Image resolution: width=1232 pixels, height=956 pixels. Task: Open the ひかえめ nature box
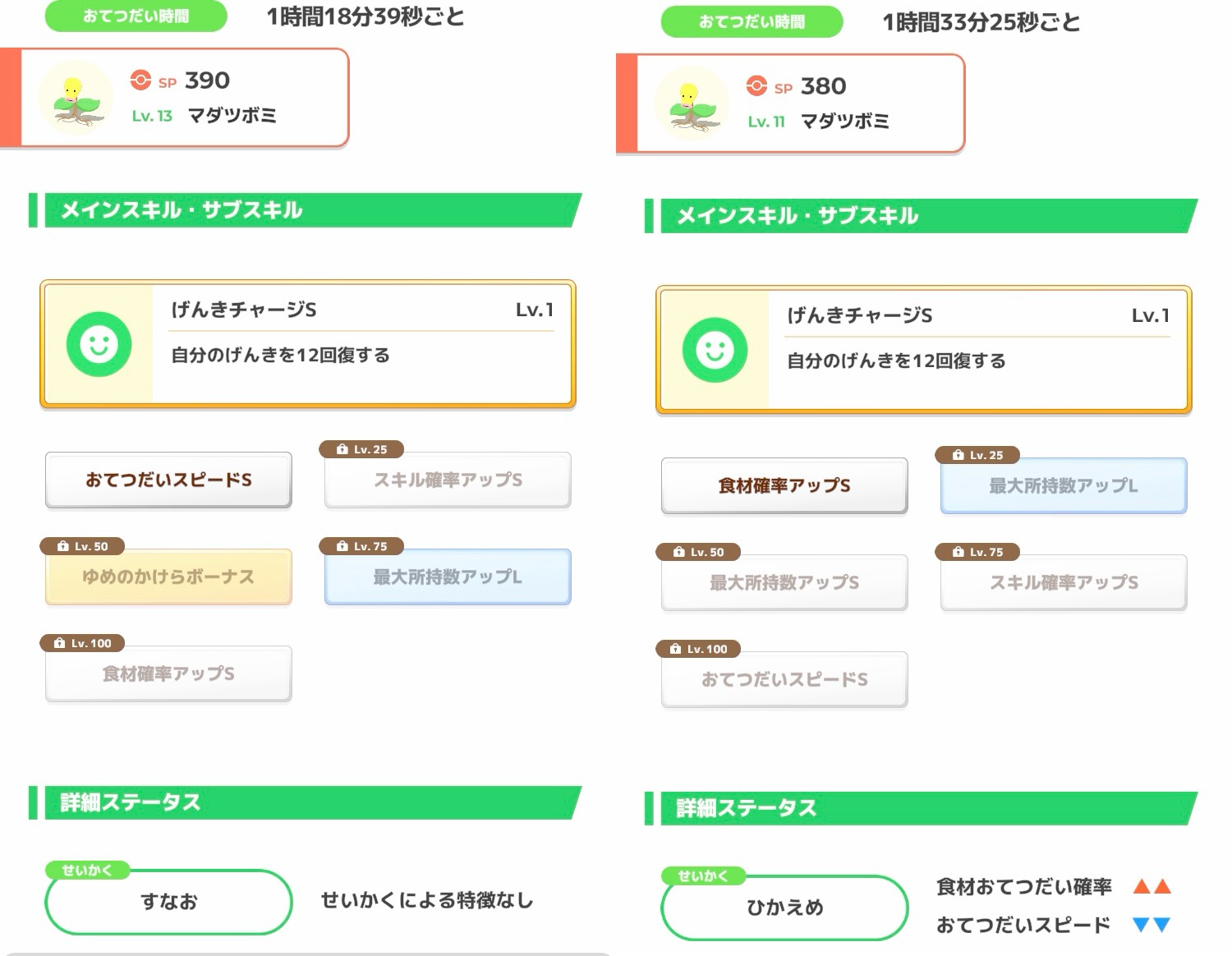tap(784, 908)
